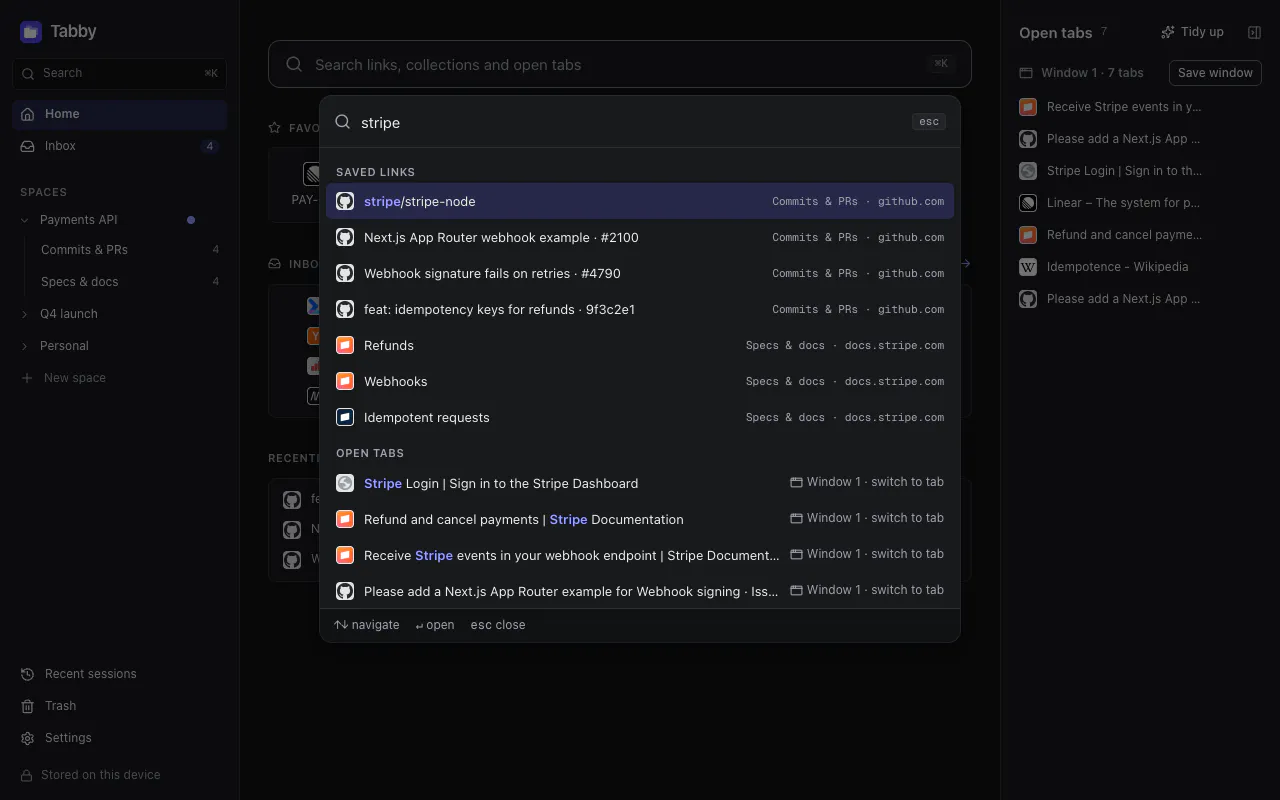The image size is (1280, 800).
Task: Open 'Next.js App Router webhook example · #2100'
Action: [x=640, y=237]
